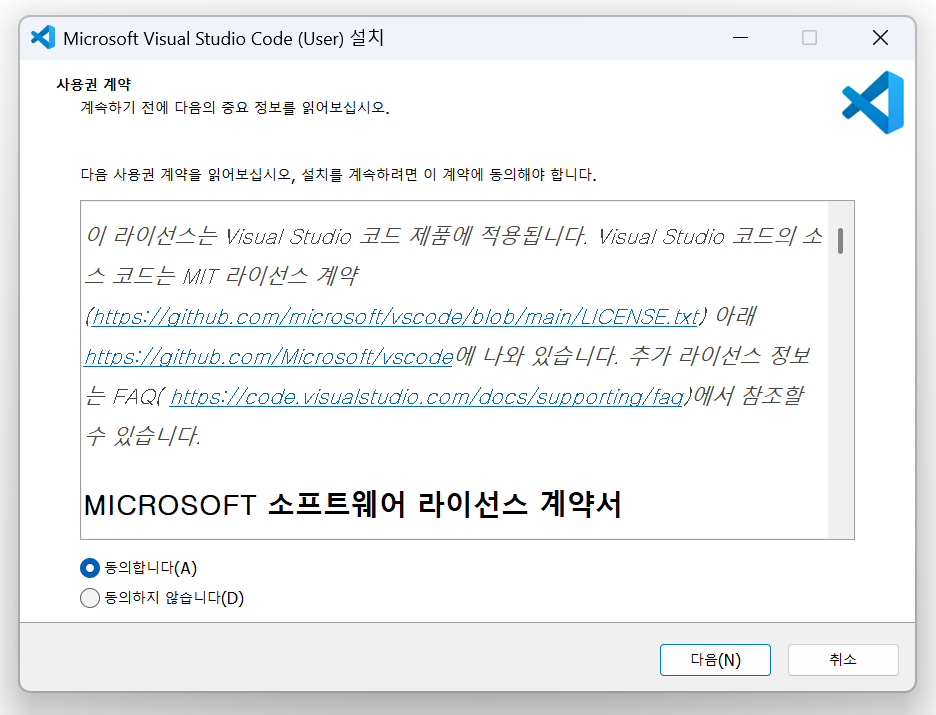
Task: Select the 동의합니다(A) radio button
Action: (x=90, y=568)
